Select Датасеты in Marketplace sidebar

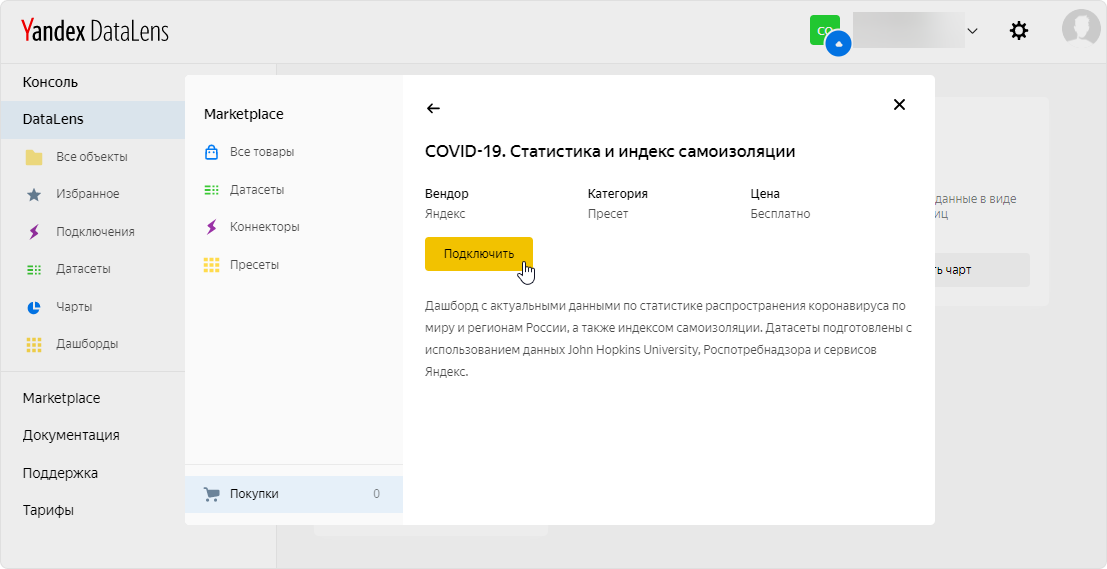[256, 190]
